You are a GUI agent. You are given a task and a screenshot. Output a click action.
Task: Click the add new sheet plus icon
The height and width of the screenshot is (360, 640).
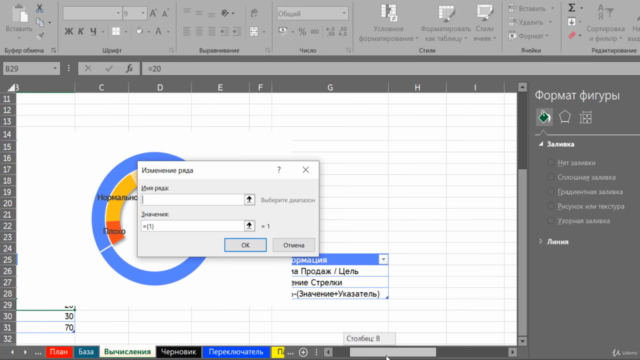point(303,352)
